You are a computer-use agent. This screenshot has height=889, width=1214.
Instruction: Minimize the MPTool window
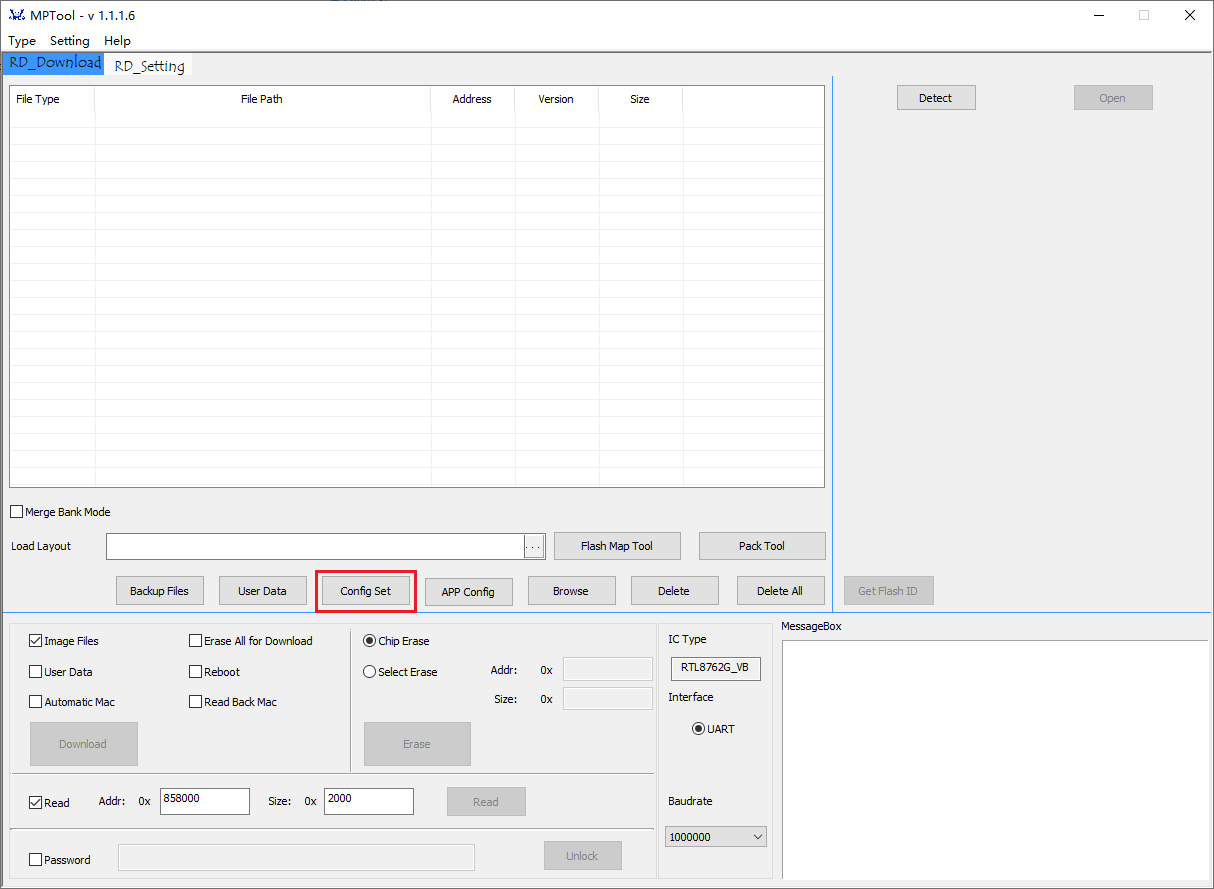coord(1098,15)
